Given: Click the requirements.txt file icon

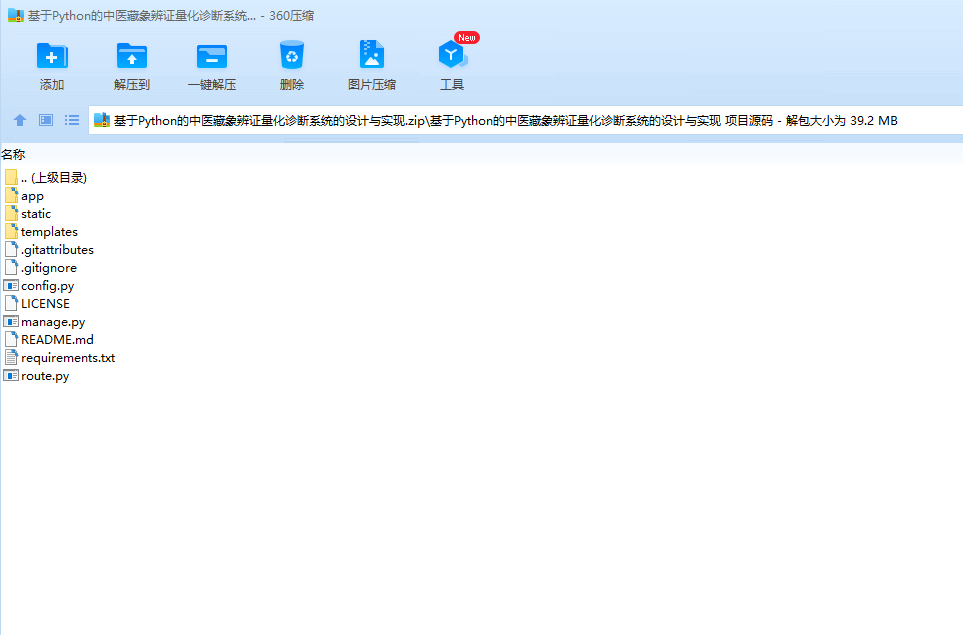Looking at the screenshot, I should point(11,357).
